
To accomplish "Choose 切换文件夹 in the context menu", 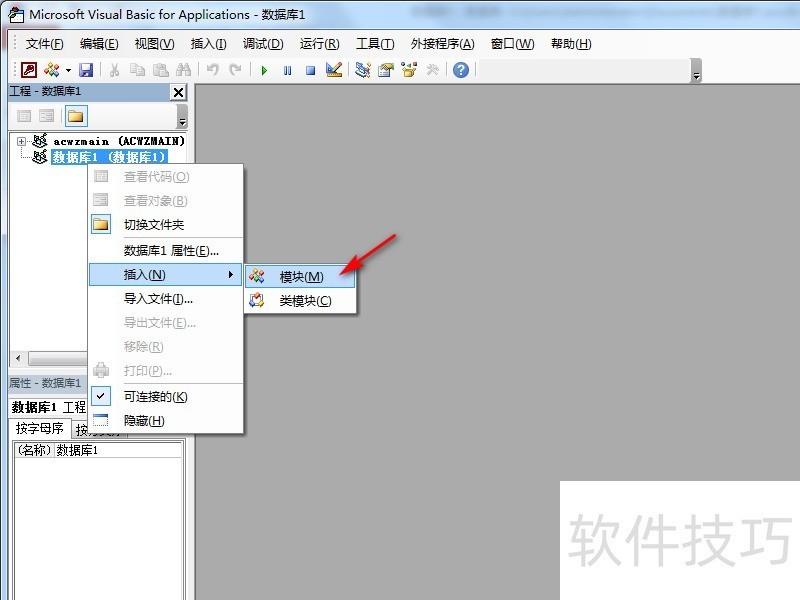I will coord(154,225).
